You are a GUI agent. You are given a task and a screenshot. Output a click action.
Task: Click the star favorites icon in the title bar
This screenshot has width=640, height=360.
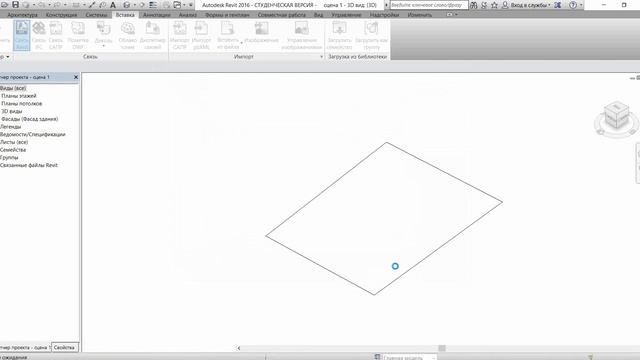(494, 5)
